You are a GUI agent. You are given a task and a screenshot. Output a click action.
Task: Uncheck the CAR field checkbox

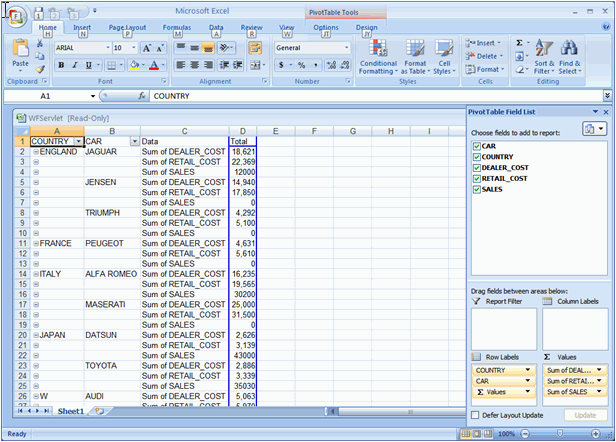coord(477,146)
